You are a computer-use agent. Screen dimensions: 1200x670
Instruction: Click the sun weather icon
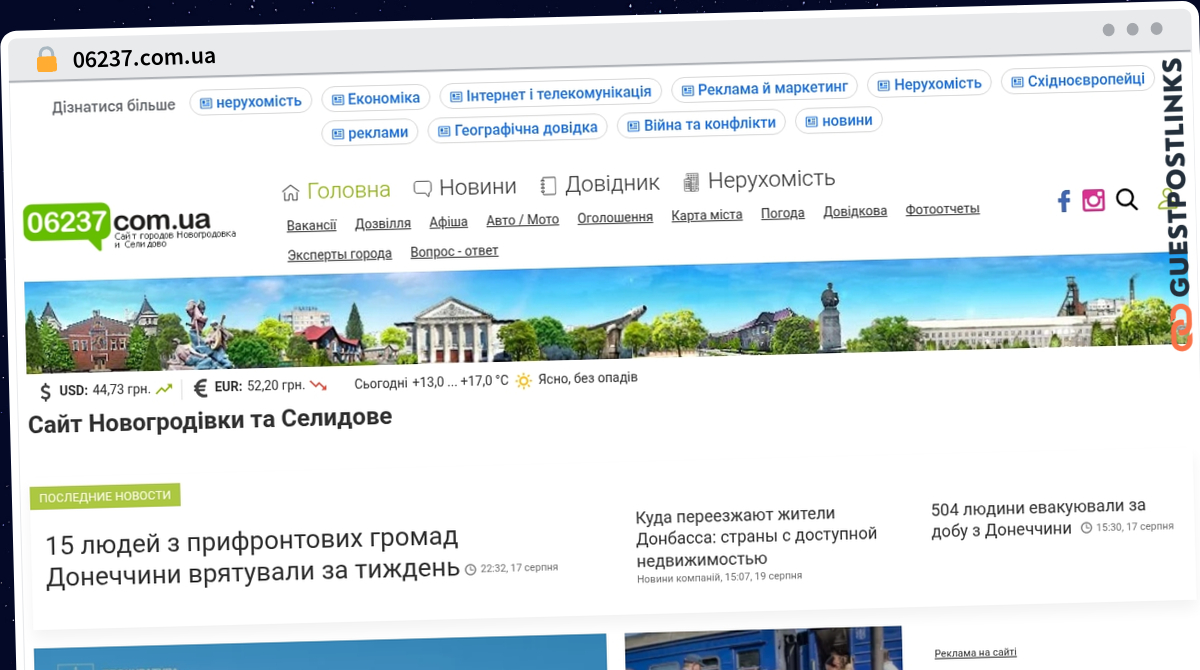(524, 381)
